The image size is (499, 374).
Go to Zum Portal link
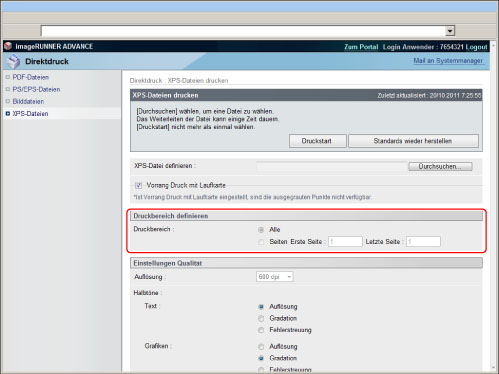click(x=361, y=47)
